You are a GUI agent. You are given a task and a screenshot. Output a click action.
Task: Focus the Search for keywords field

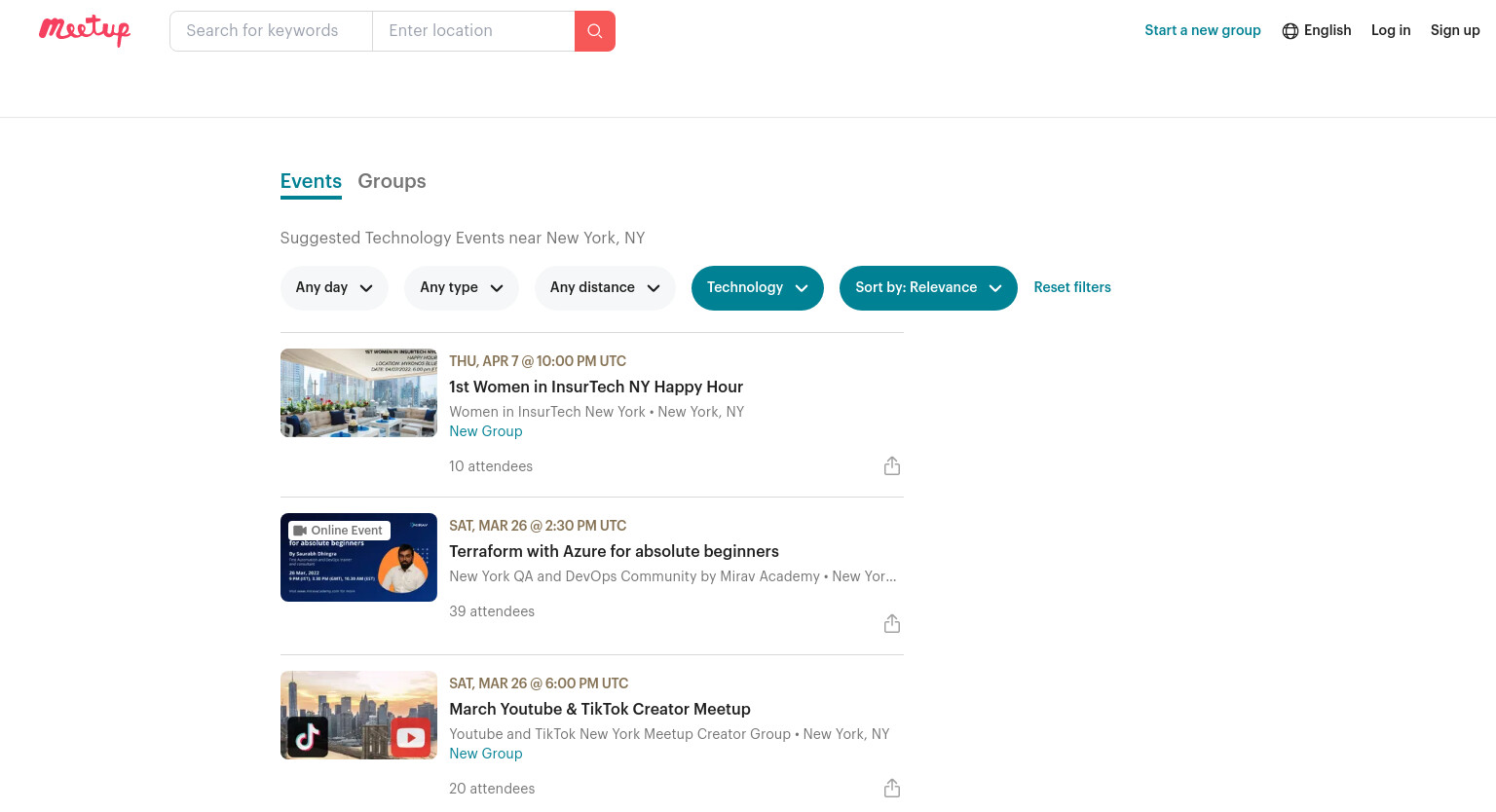[x=271, y=31]
